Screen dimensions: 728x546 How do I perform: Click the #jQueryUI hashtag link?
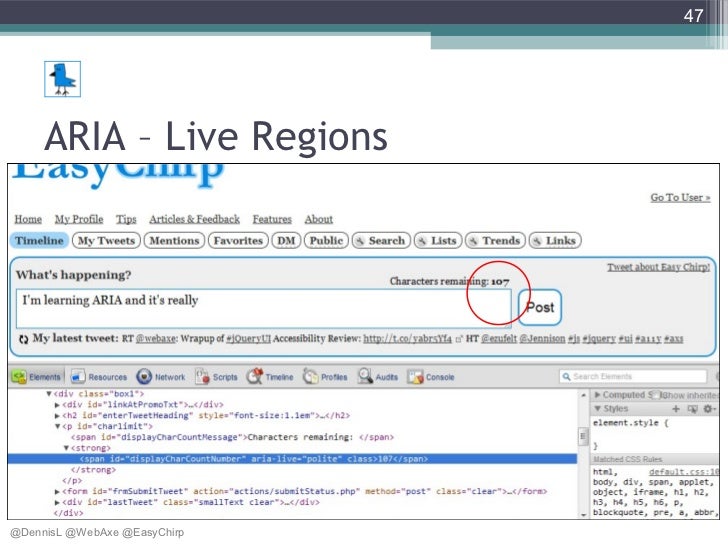coord(248,338)
